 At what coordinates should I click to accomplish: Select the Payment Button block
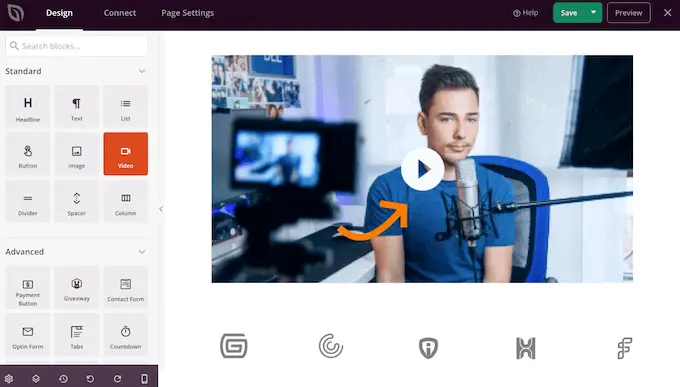point(28,288)
